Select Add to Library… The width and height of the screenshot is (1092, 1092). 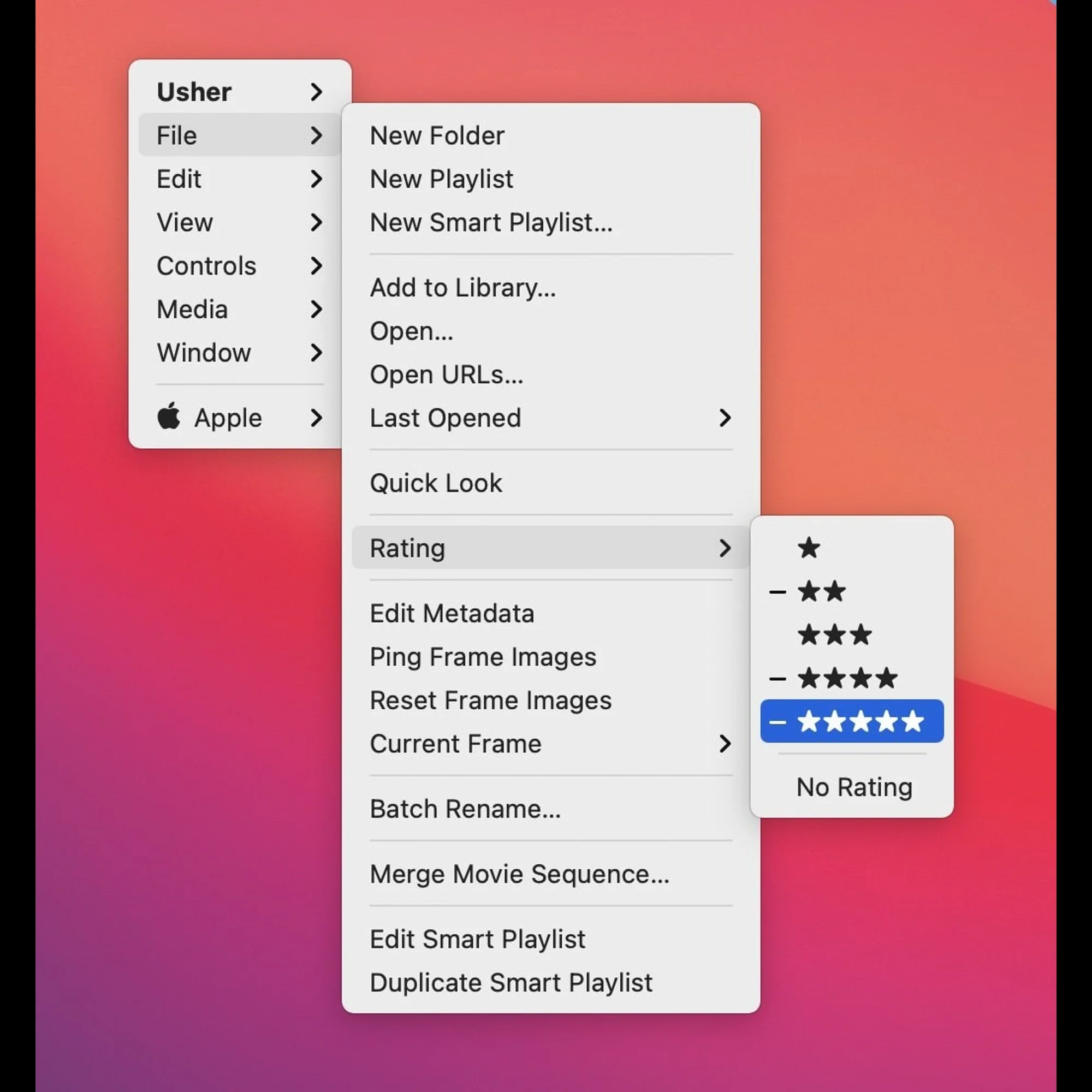(x=550, y=287)
